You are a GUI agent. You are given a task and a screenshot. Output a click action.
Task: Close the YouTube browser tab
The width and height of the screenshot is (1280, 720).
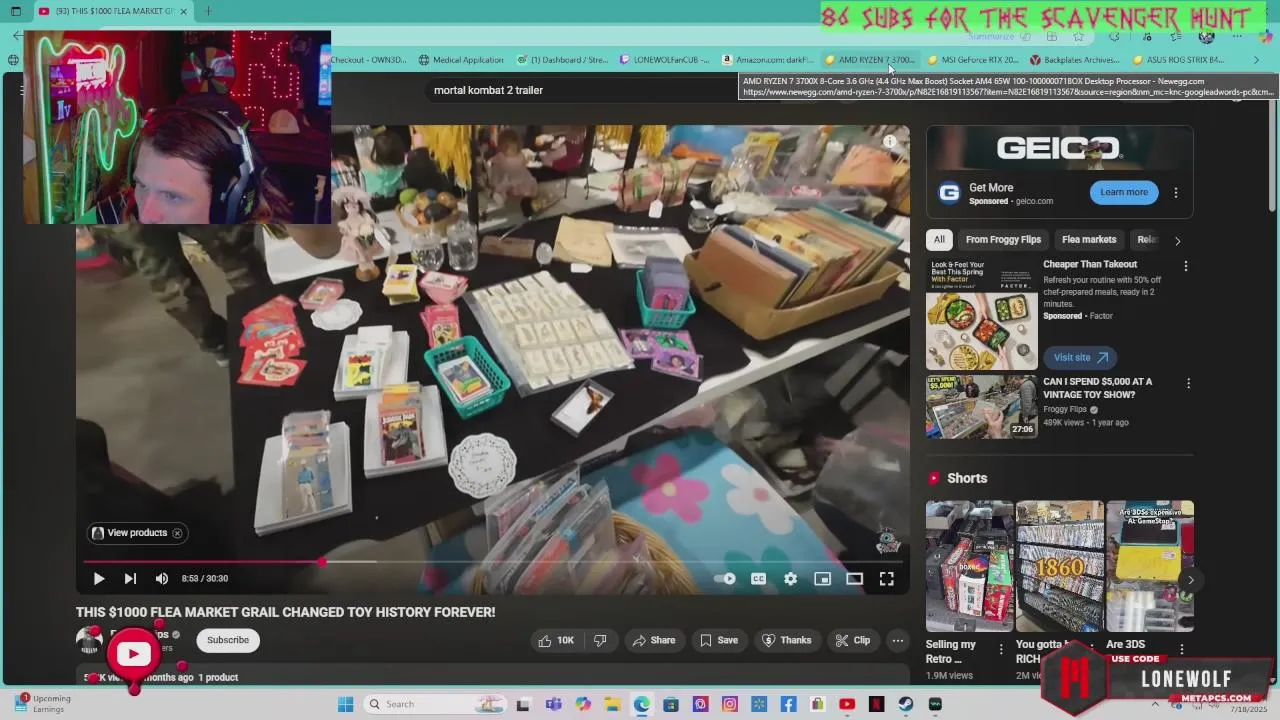click(183, 11)
